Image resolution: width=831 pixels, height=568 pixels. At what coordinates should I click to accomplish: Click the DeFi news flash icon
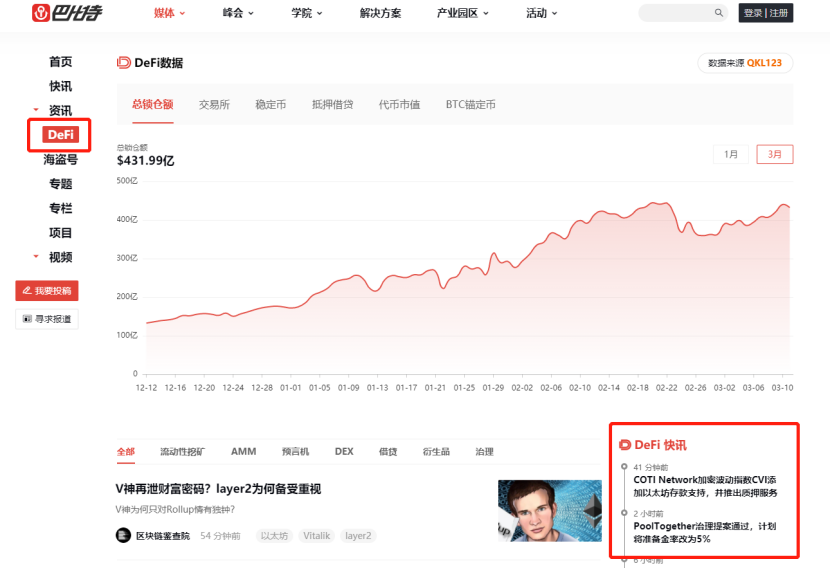pos(625,445)
